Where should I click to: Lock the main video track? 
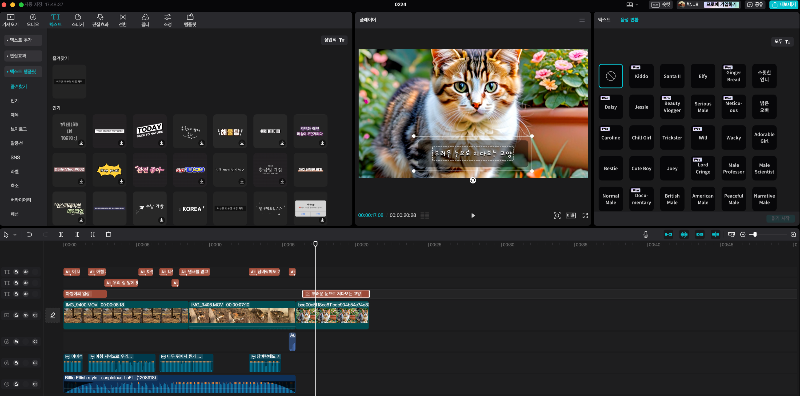pos(16,315)
